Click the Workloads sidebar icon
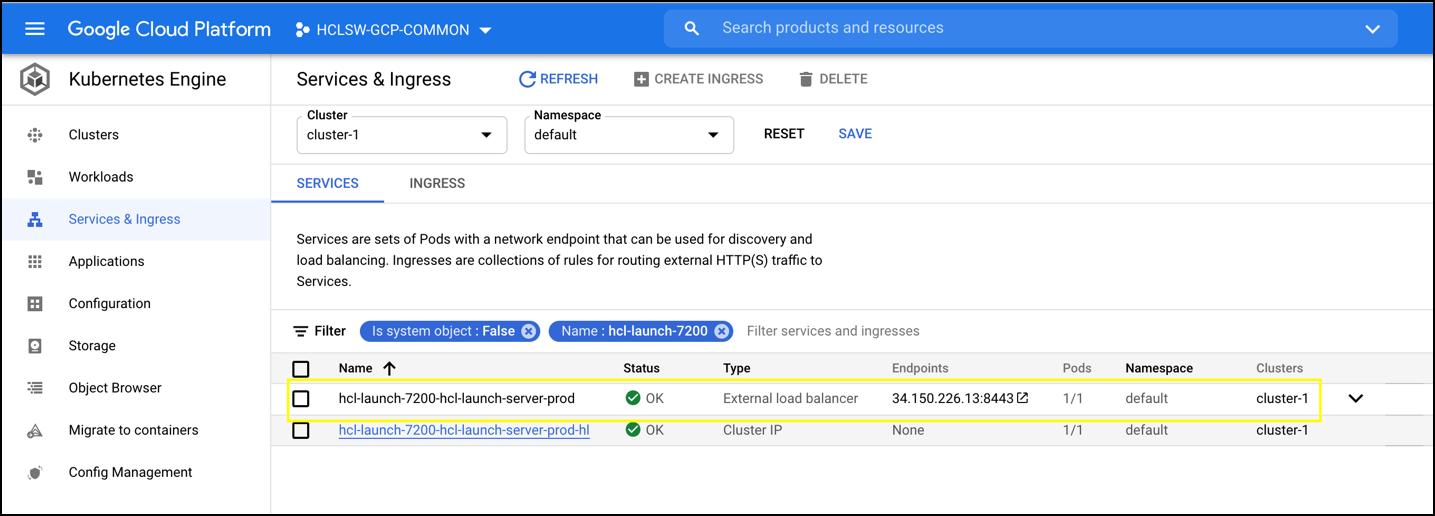1435x516 pixels. [35, 177]
